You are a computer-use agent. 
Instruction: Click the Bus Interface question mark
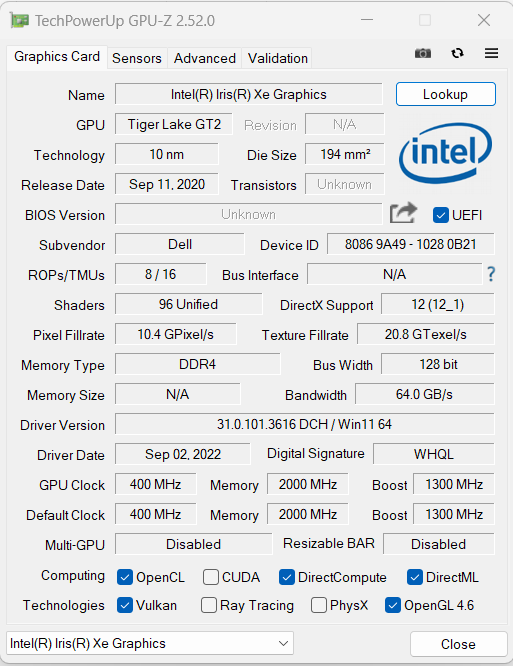click(x=491, y=274)
